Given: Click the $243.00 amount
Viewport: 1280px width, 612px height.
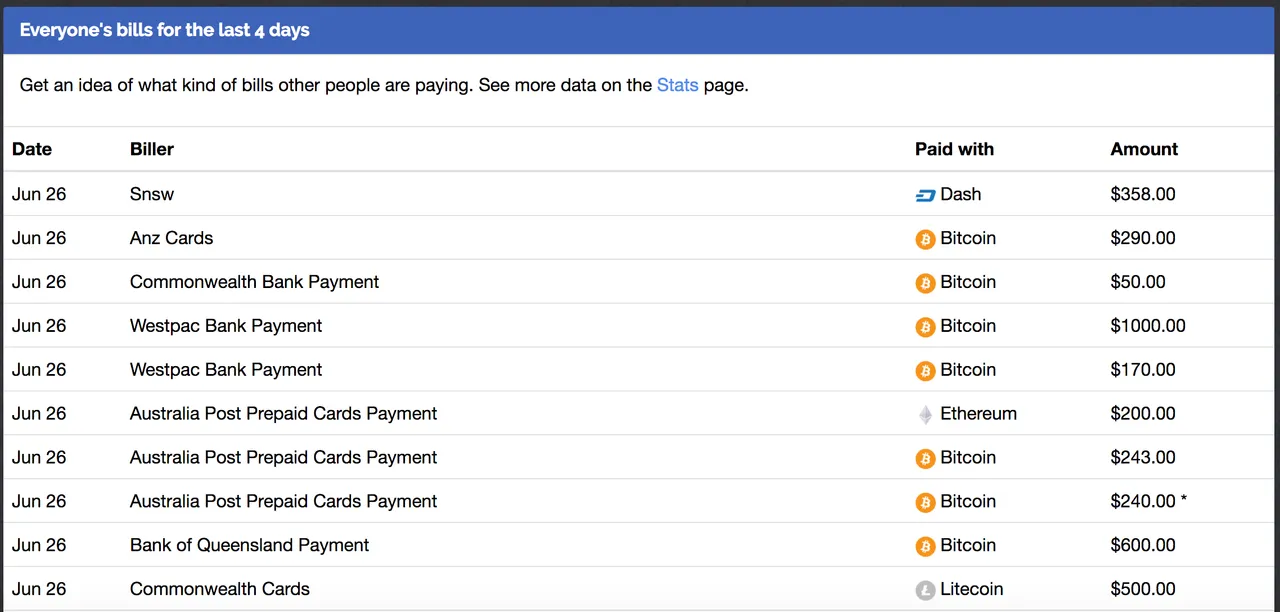Looking at the screenshot, I should pos(1143,458).
